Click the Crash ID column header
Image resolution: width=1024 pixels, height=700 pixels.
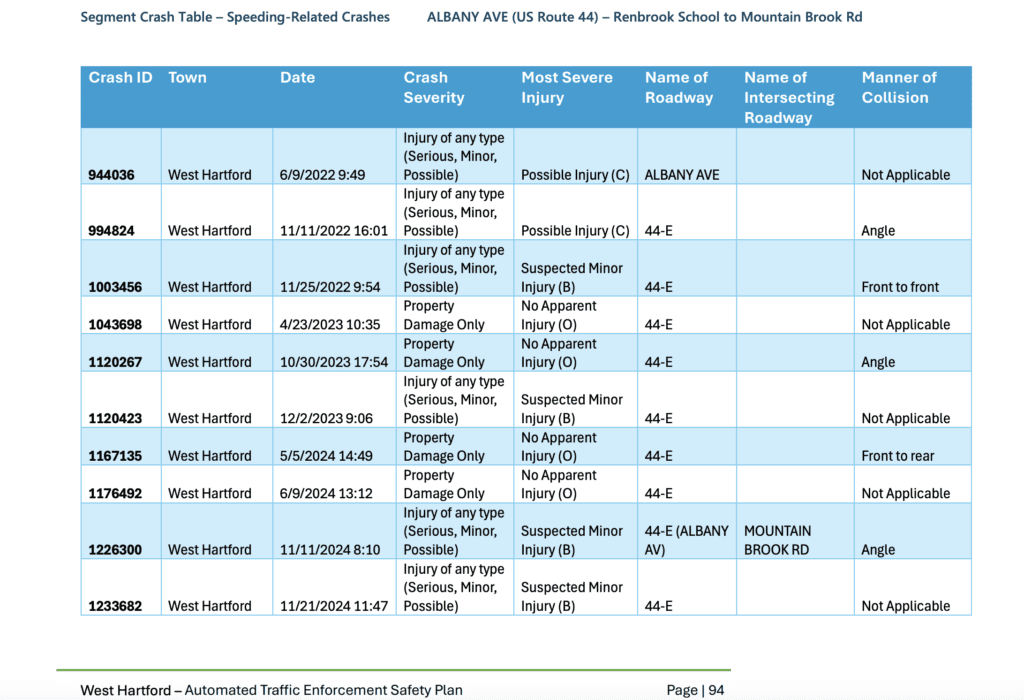[120, 78]
